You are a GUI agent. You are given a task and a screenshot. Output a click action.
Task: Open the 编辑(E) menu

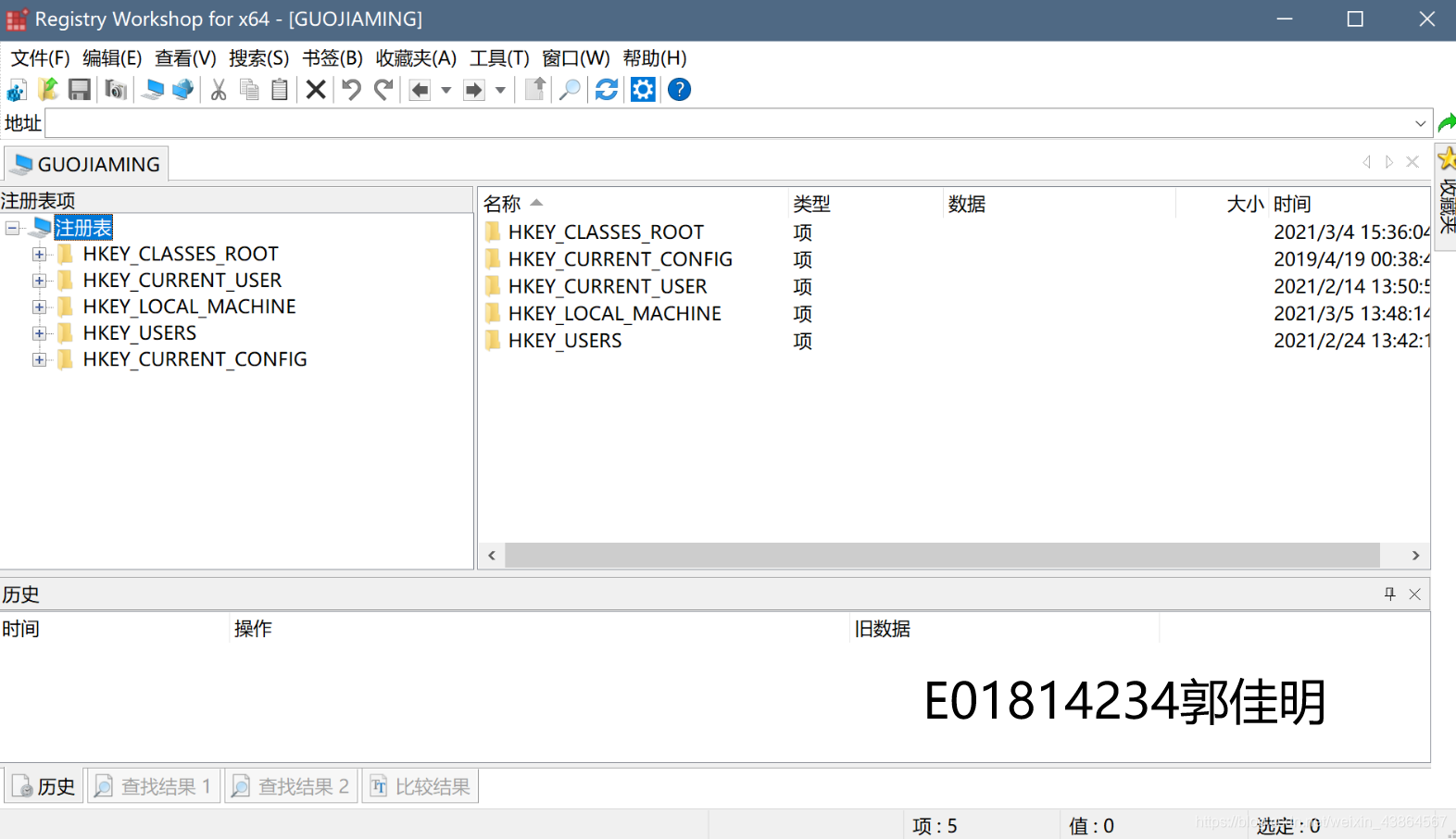pyautogui.click(x=112, y=58)
